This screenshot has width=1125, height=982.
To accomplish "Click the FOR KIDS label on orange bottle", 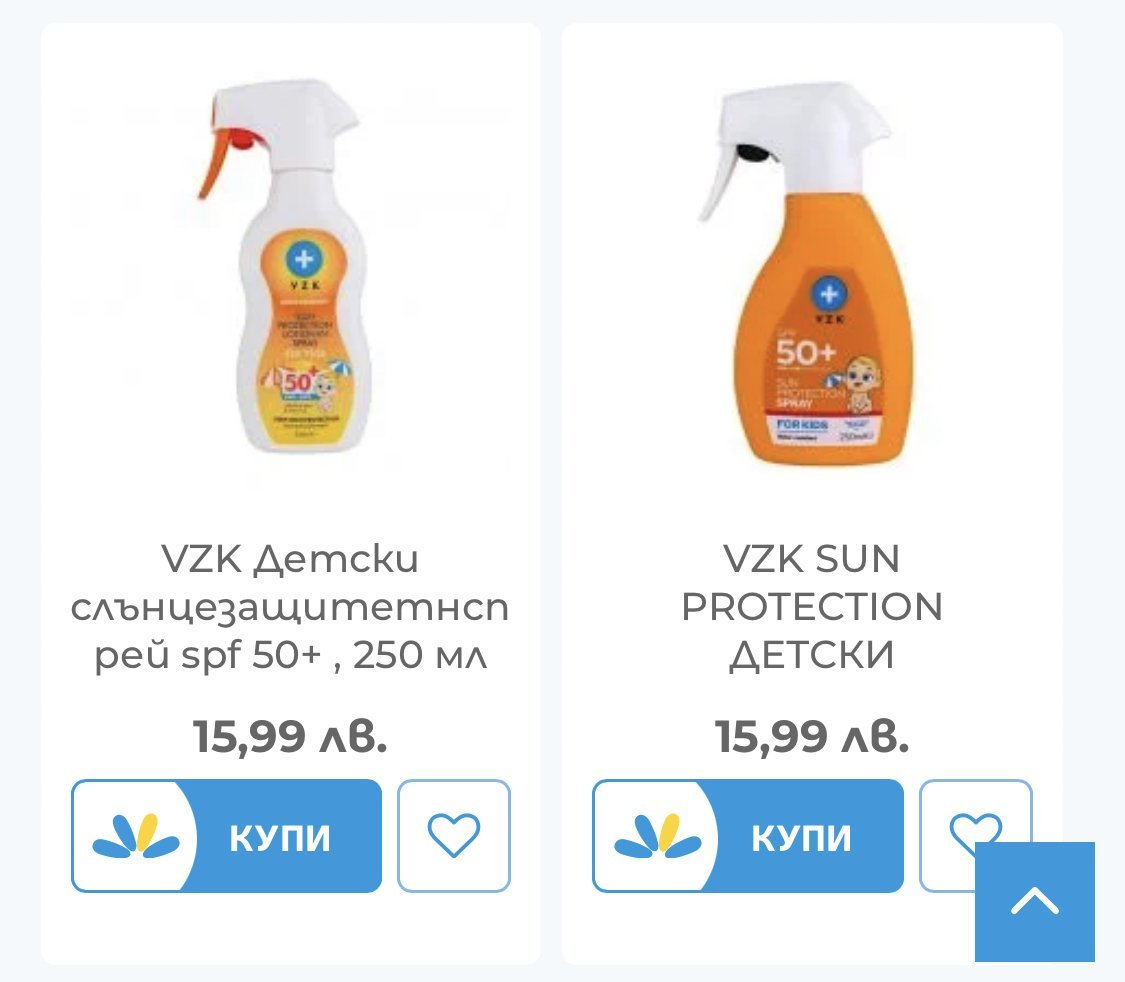I will click(x=802, y=425).
